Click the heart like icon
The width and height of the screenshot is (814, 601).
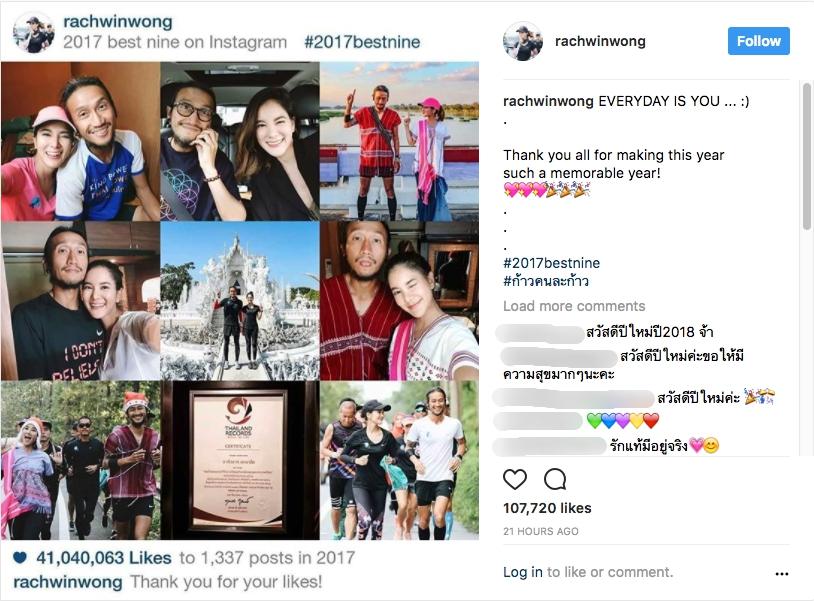point(515,479)
